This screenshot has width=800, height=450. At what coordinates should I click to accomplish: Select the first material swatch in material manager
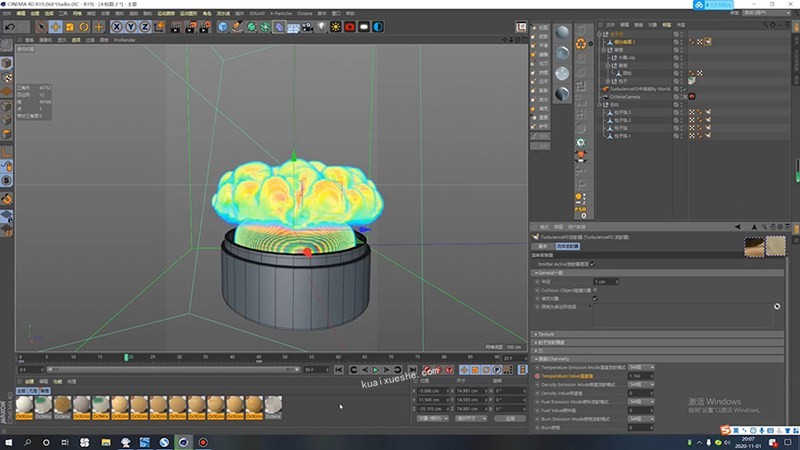tap(26, 405)
